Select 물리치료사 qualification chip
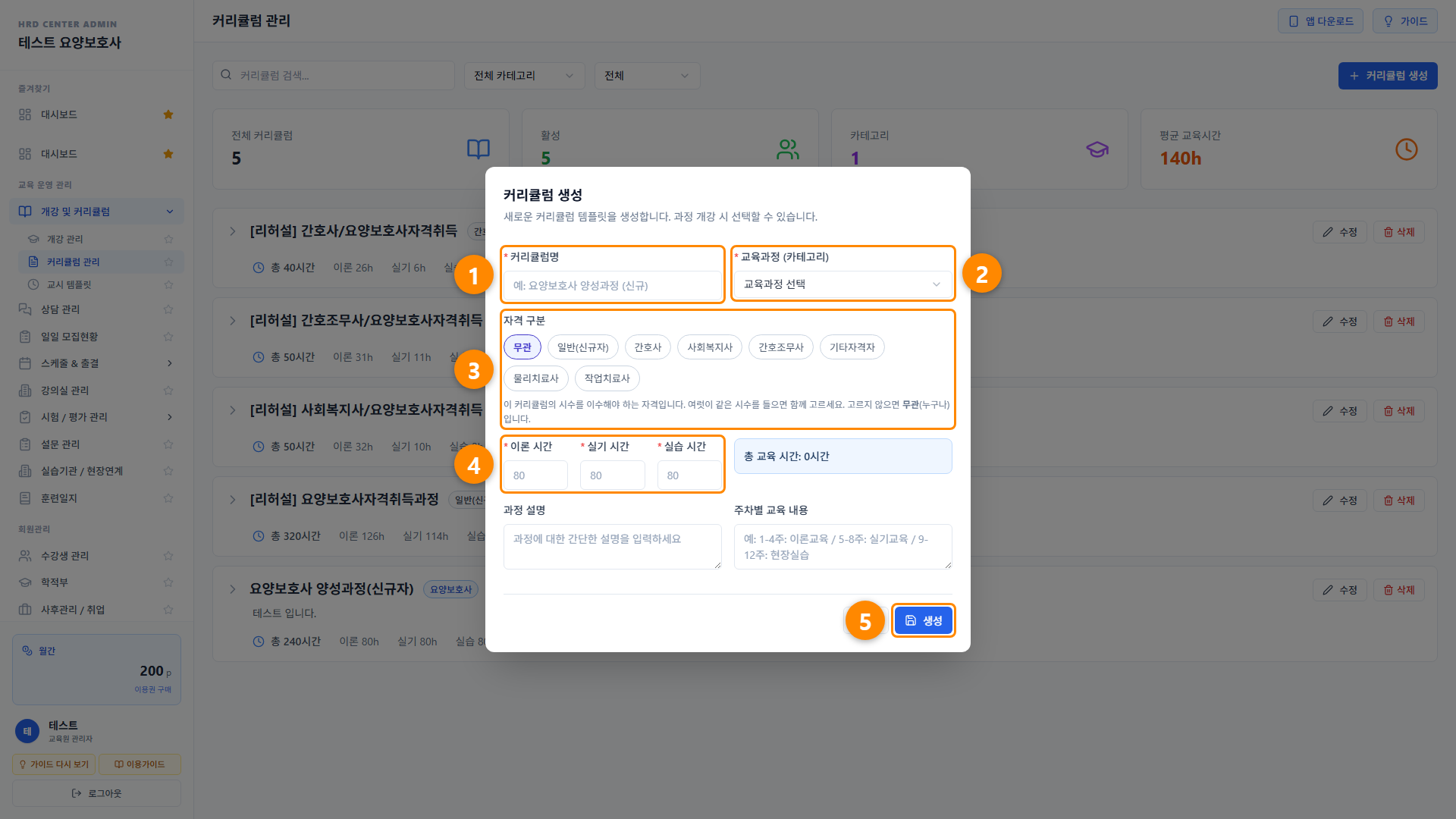1456x819 pixels. 536,378
